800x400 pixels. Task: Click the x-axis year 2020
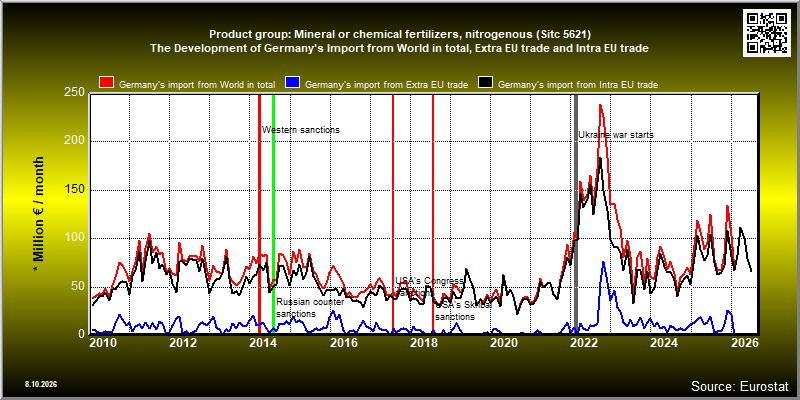coord(503,342)
